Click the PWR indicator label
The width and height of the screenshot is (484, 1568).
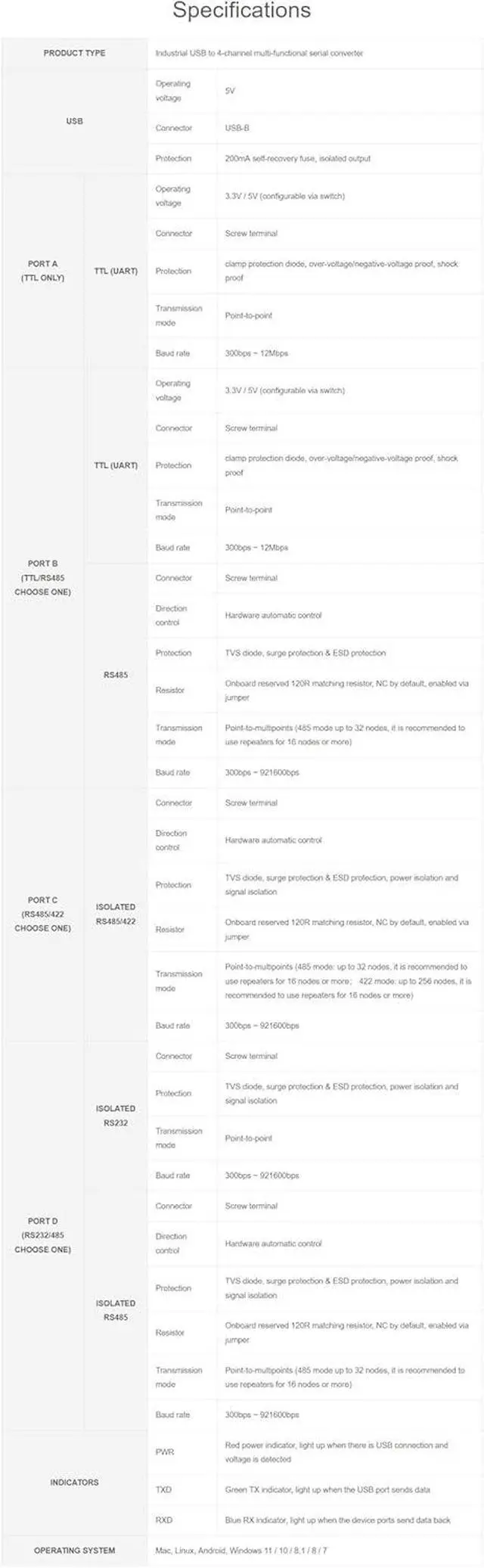point(165,1452)
